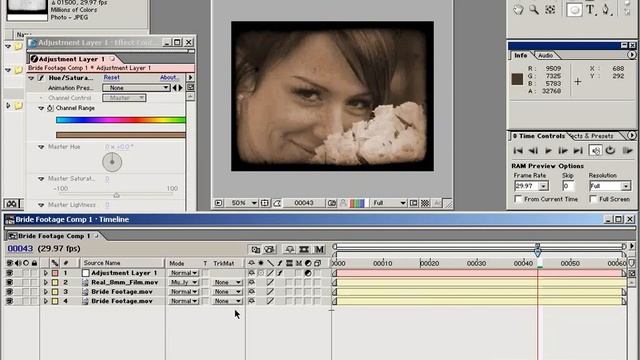640x360 pixels.
Task: Enable frame blending button in timeline
Action: (x=304, y=249)
